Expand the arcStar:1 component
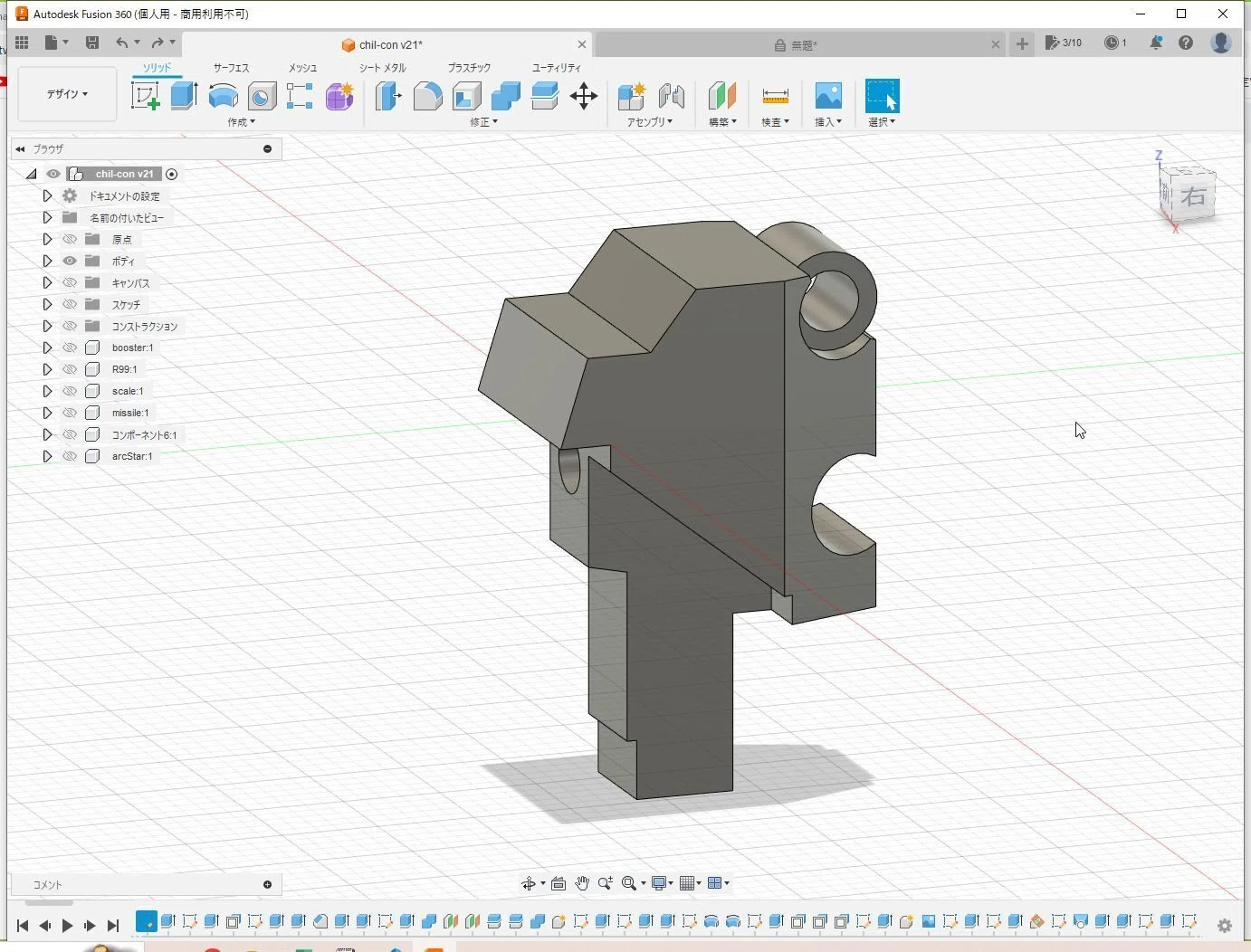Screen dimensions: 1251x952 point(47,456)
